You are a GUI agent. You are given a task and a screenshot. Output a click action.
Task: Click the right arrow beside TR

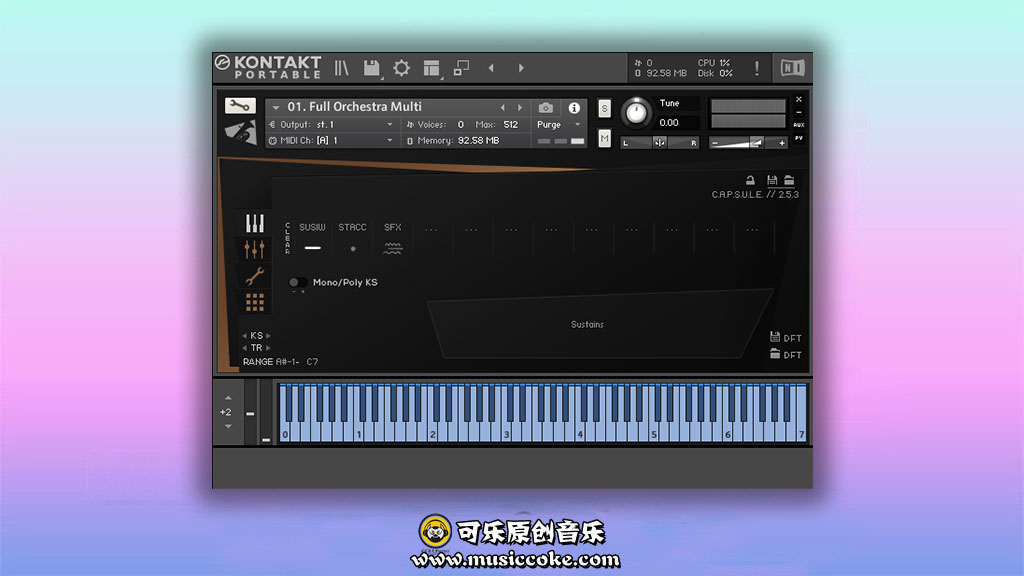(268, 348)
